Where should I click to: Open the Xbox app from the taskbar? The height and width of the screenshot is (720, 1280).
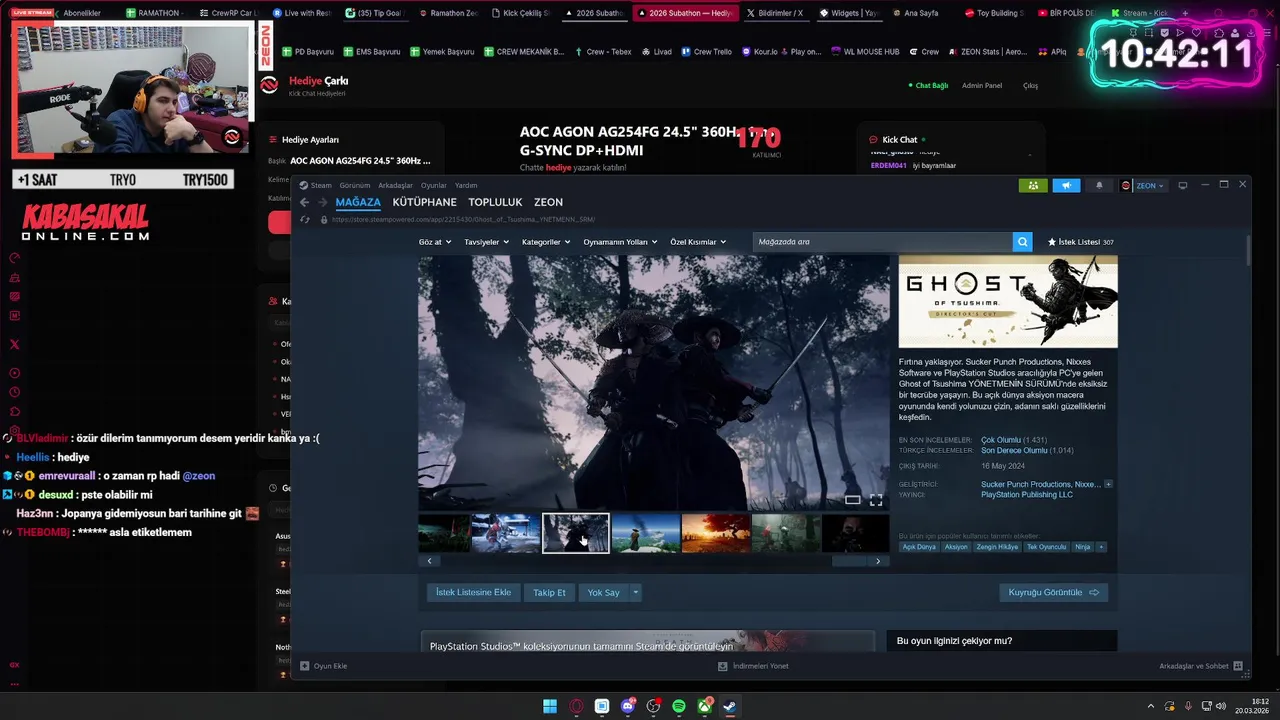(705, 706)
